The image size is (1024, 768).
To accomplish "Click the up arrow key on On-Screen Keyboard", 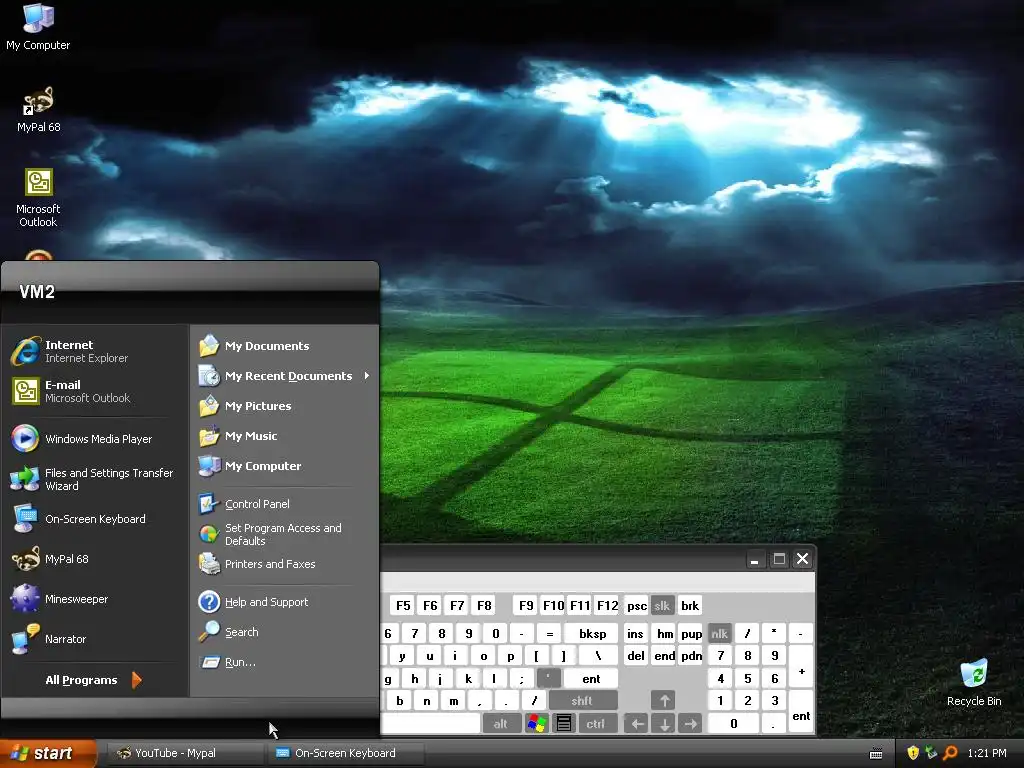I will click(664, 701).
